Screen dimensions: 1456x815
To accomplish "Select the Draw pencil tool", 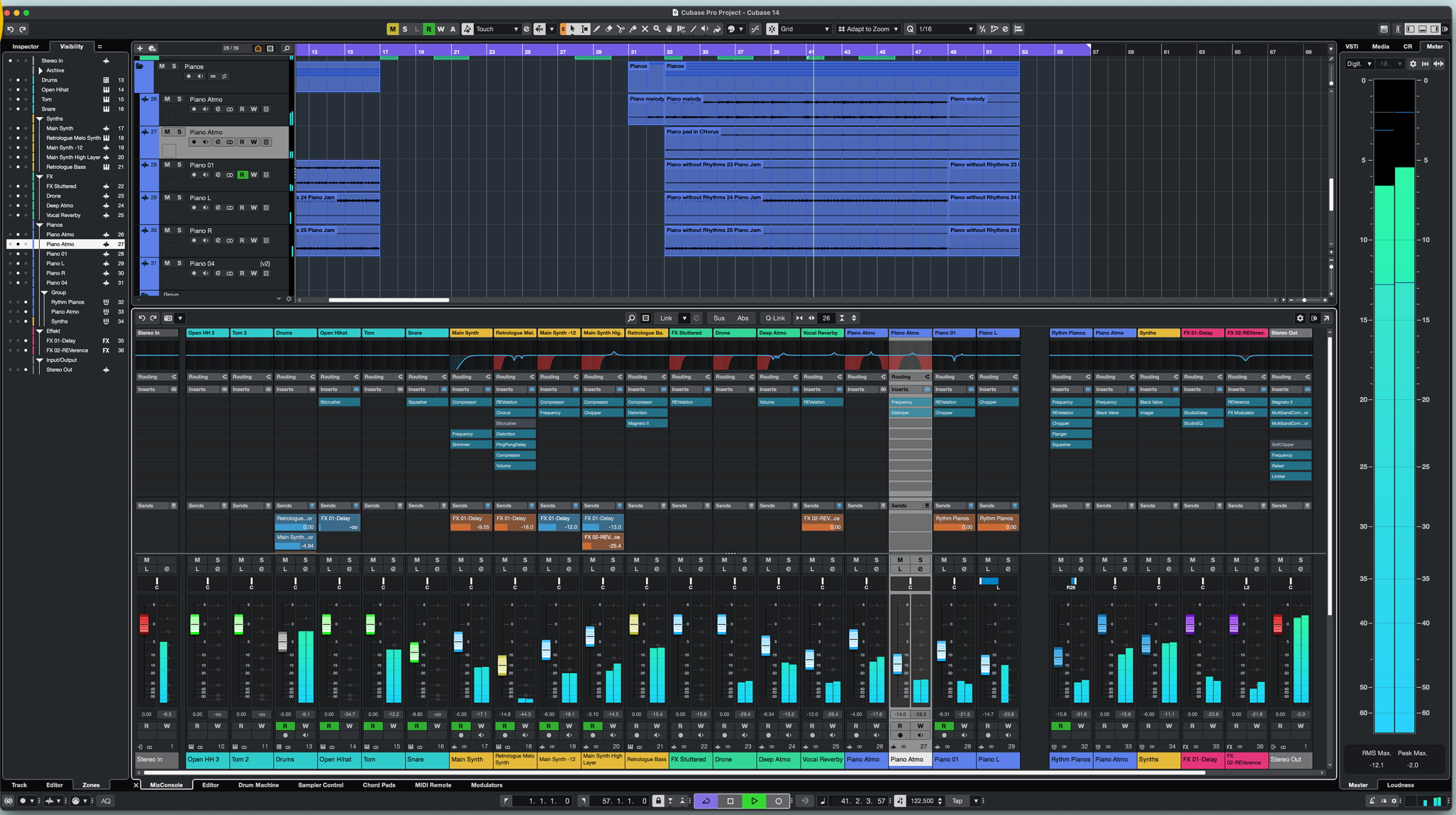I will click(597, 29).
